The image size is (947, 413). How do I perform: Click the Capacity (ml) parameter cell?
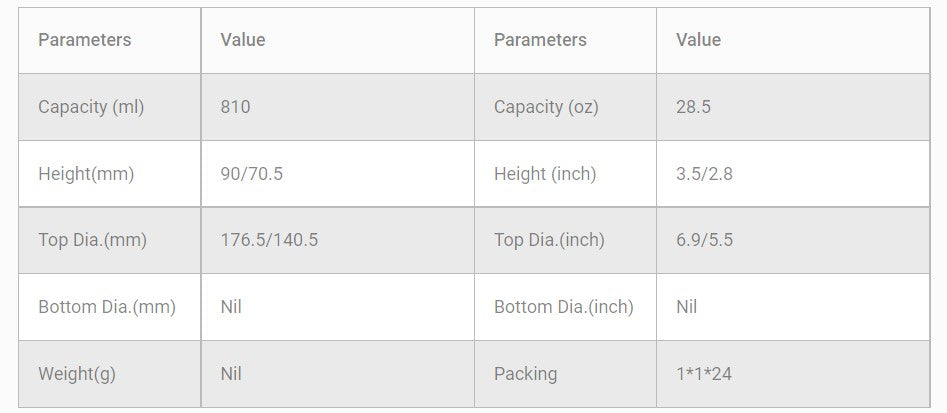pyautogui.click(x=91, y=107)
